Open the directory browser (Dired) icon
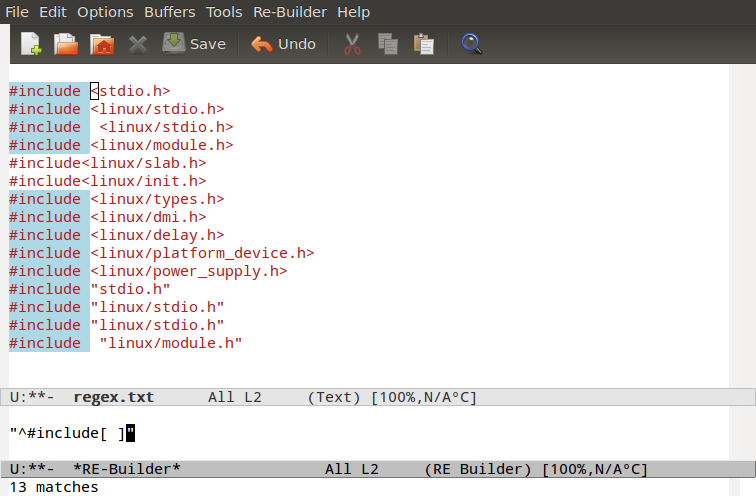 pos(101,44)
